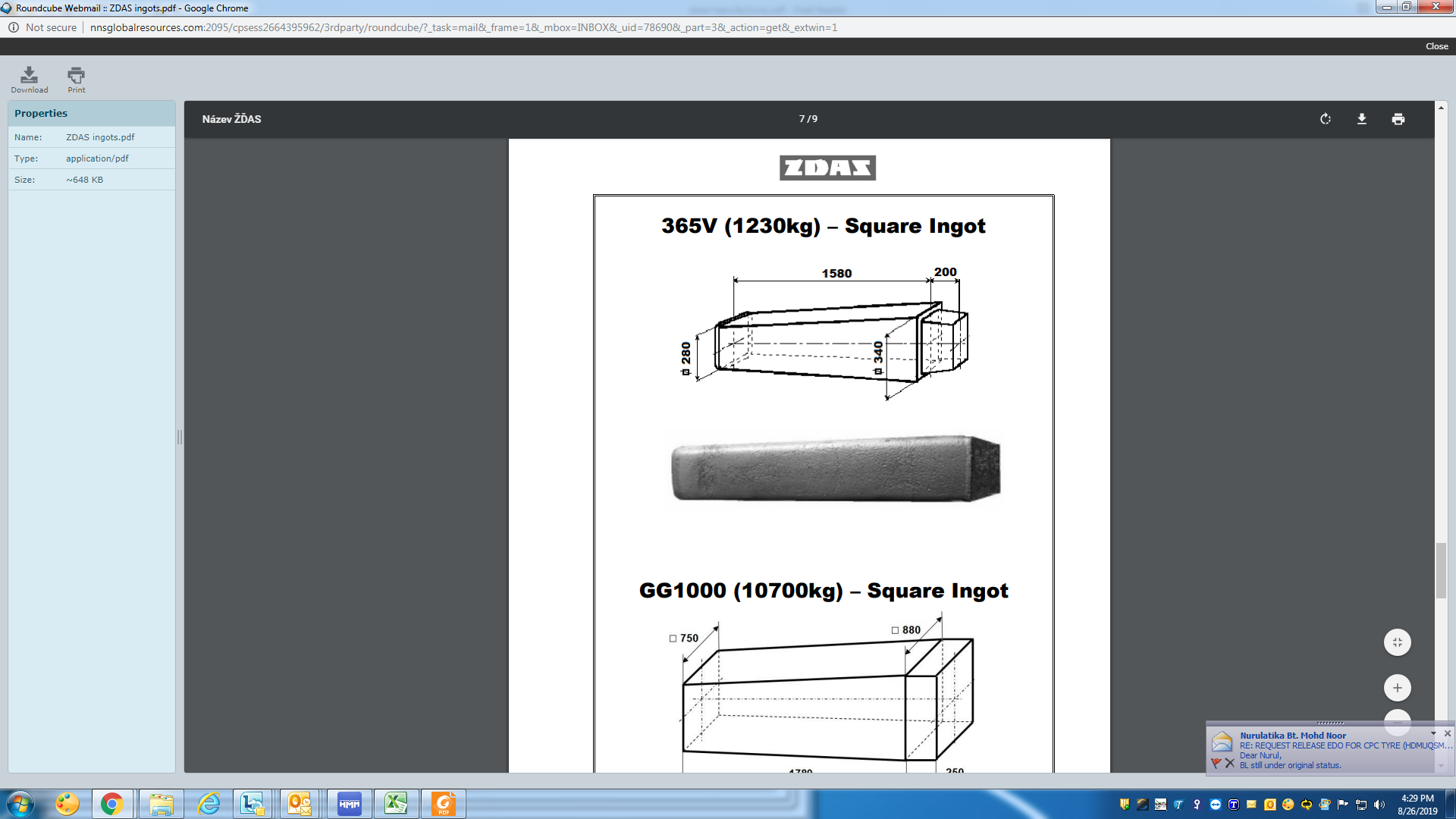The image size is (1456, 819).
Task: Open the Outlook notification options dropdown
Action: (1433, 733)
